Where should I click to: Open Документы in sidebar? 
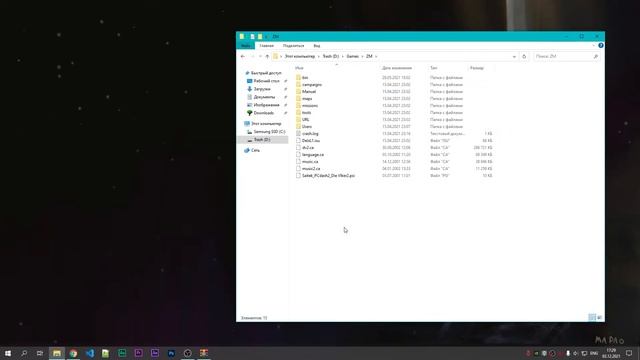point(261,97)
